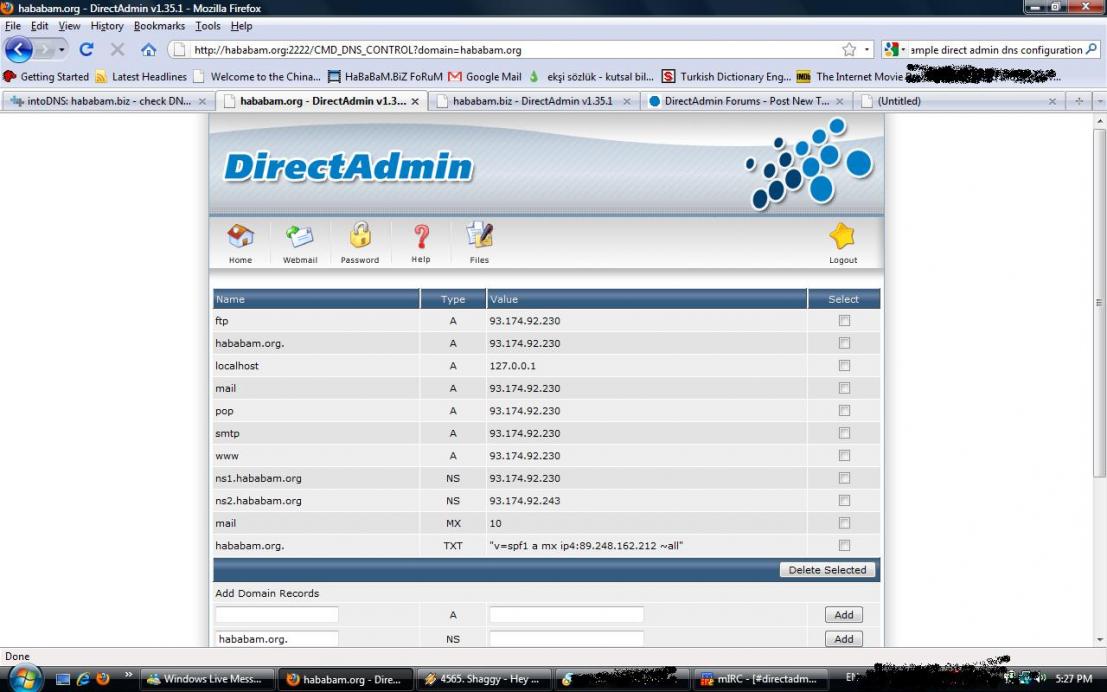
Task: Open the Google Mail bookmark
Action: [x=485, y=76]
